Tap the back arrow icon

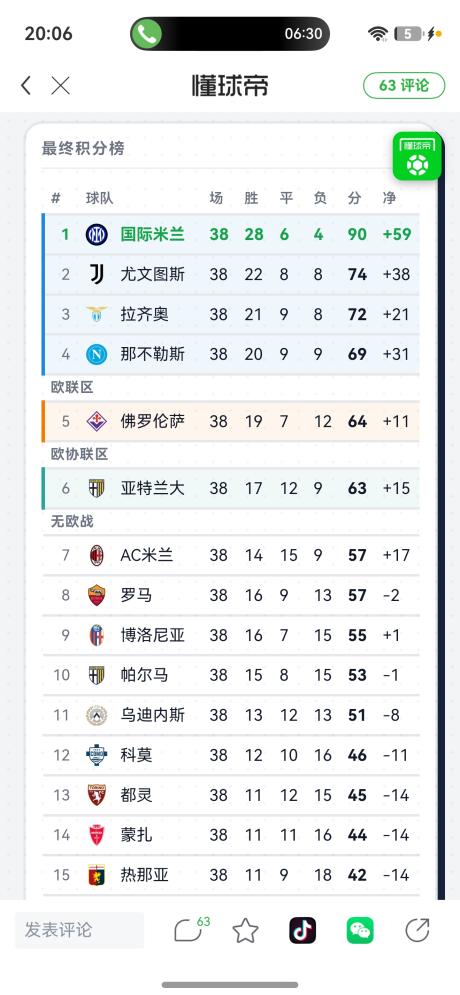26,85
